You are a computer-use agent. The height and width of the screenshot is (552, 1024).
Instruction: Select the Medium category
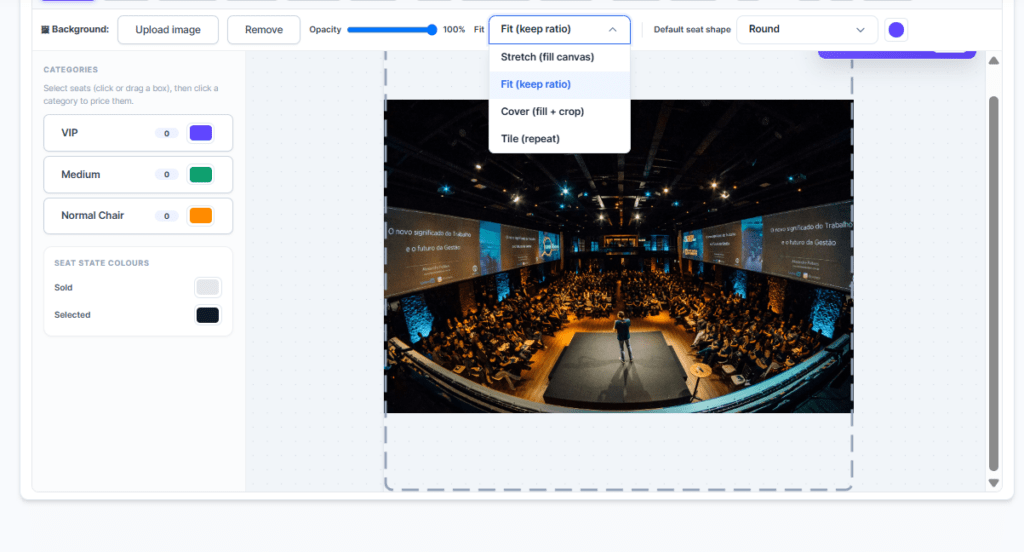[138, 174]
